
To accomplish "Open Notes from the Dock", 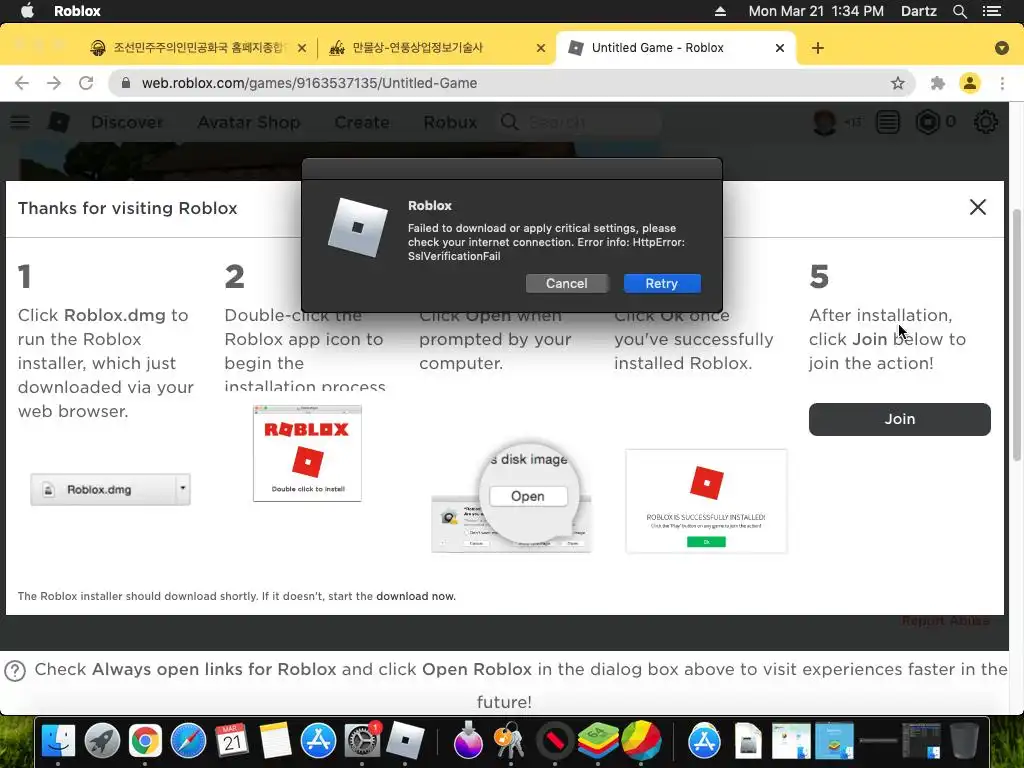I will [x=275, y=741].
